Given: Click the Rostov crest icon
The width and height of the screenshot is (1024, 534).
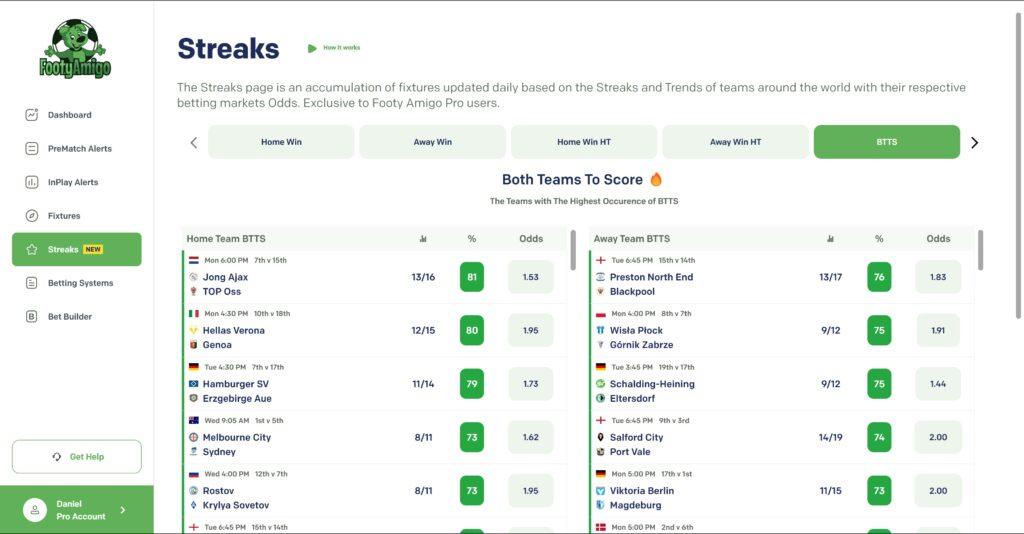Looking at the screenshot, I should [193, 491].
